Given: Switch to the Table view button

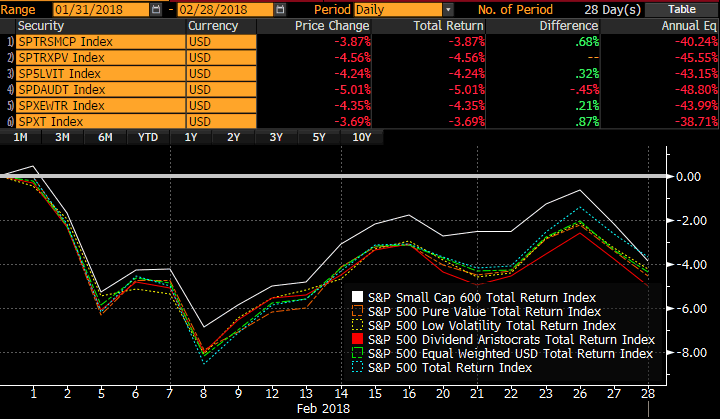Looking at the screenshot, I should point(681,9).
